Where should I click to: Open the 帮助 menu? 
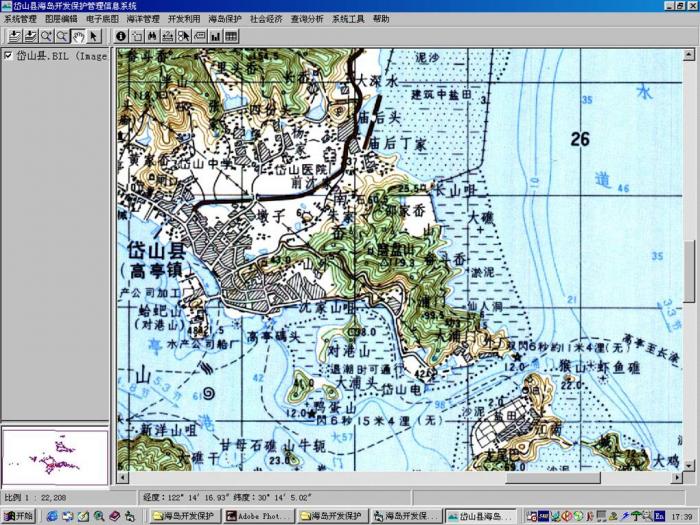(381, 19)
